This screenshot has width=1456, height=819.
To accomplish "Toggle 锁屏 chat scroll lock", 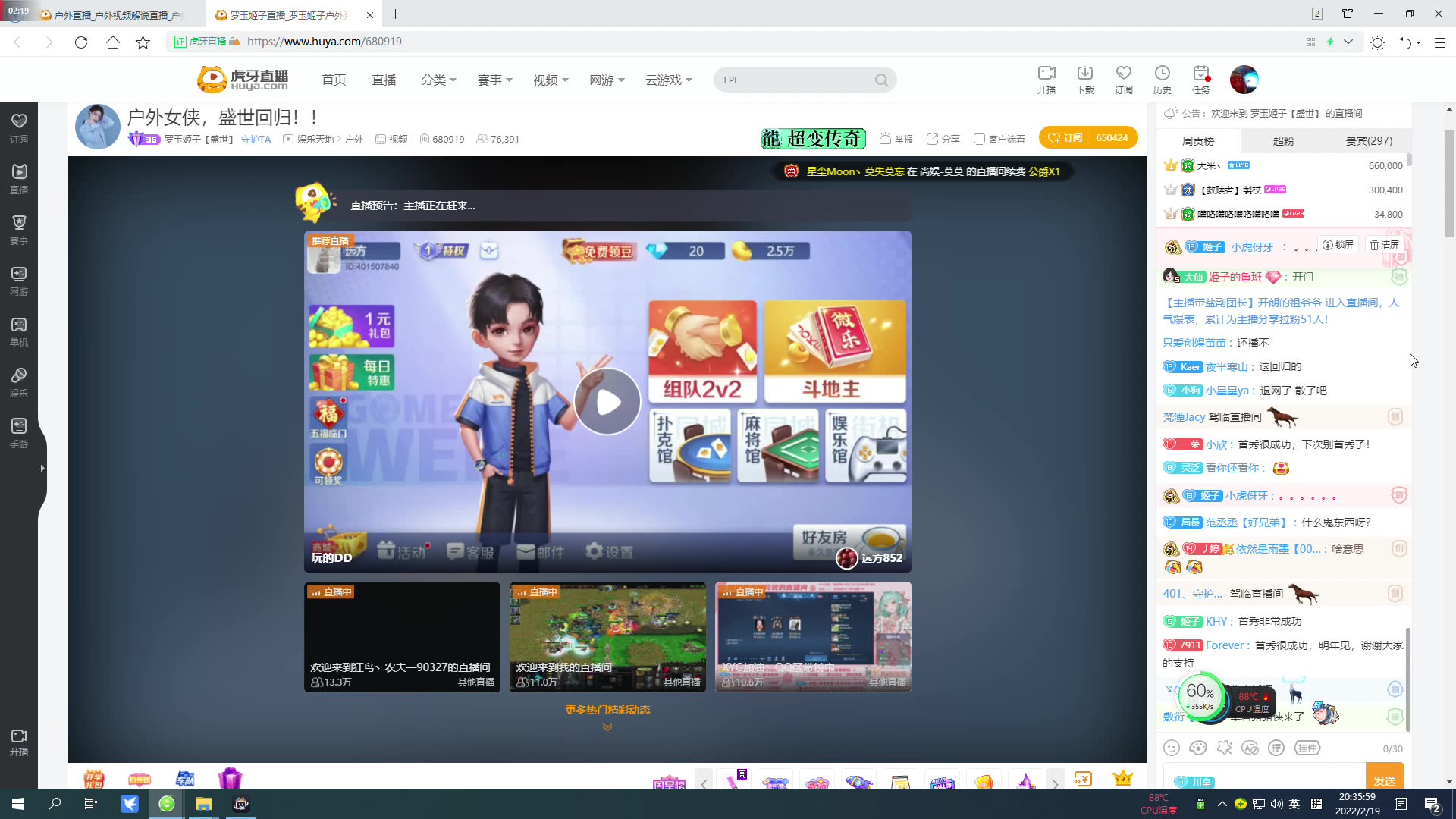I will pos(1338,245).
